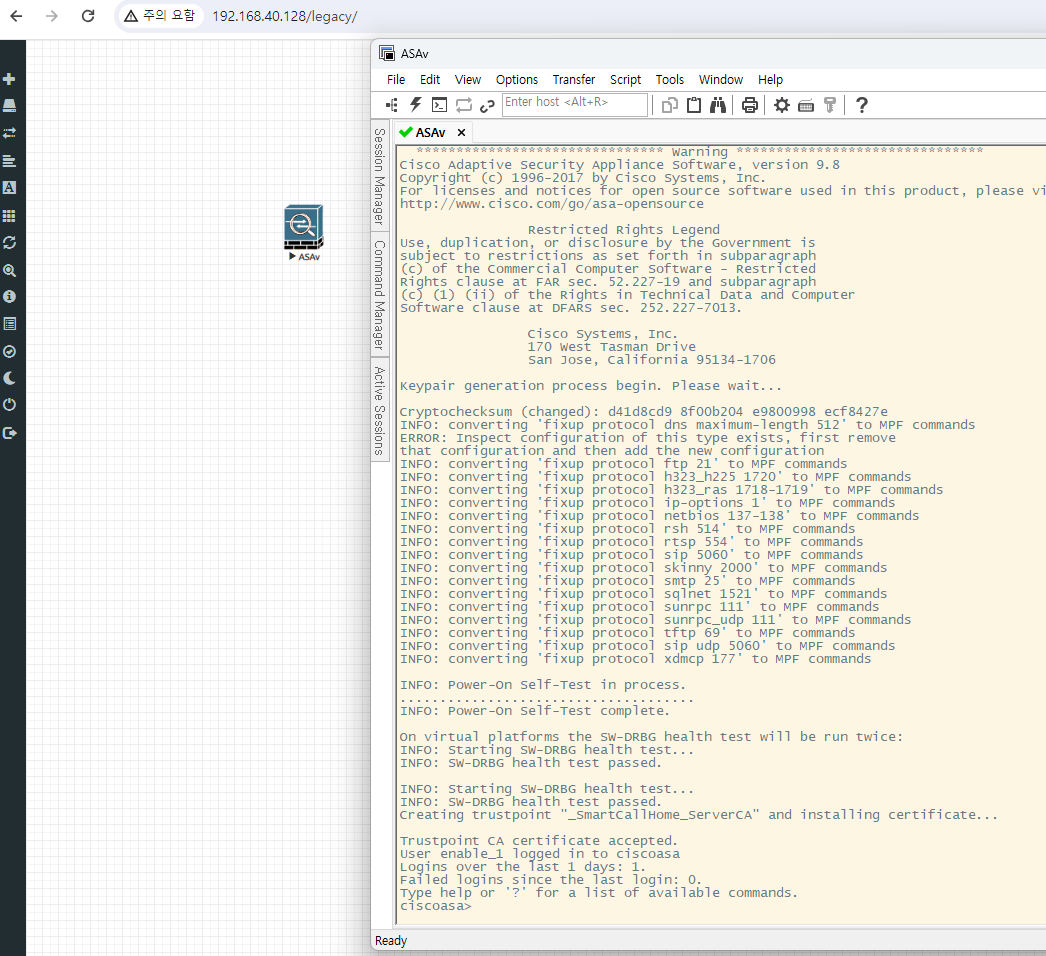This screenshot has width=1046, height=956.
Task: Click the browser back arrow
Action: coord(17,16)
